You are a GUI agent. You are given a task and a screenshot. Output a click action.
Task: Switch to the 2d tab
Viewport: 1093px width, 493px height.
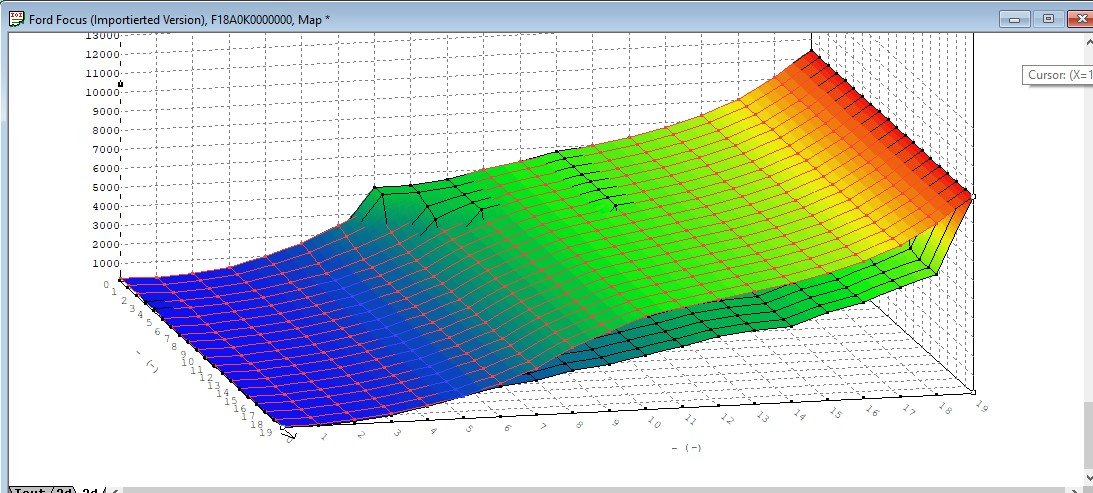pos(64,490)
